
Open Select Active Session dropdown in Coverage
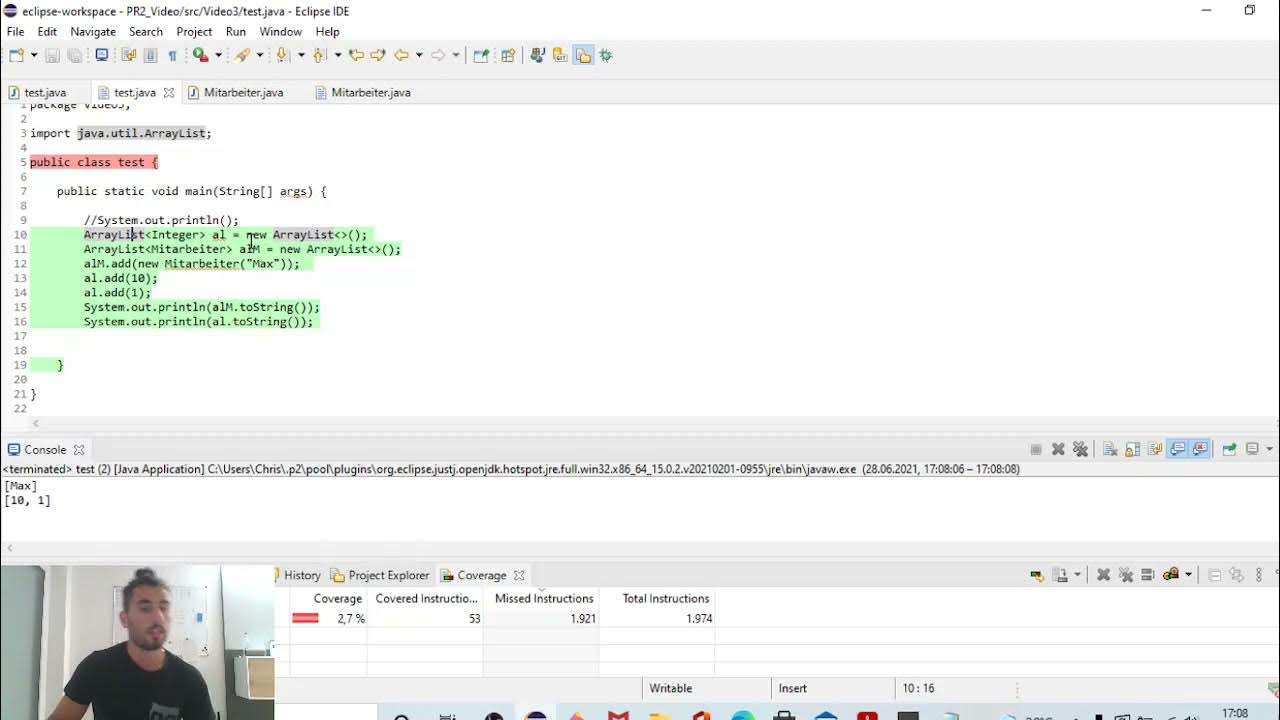[1188, 575]
